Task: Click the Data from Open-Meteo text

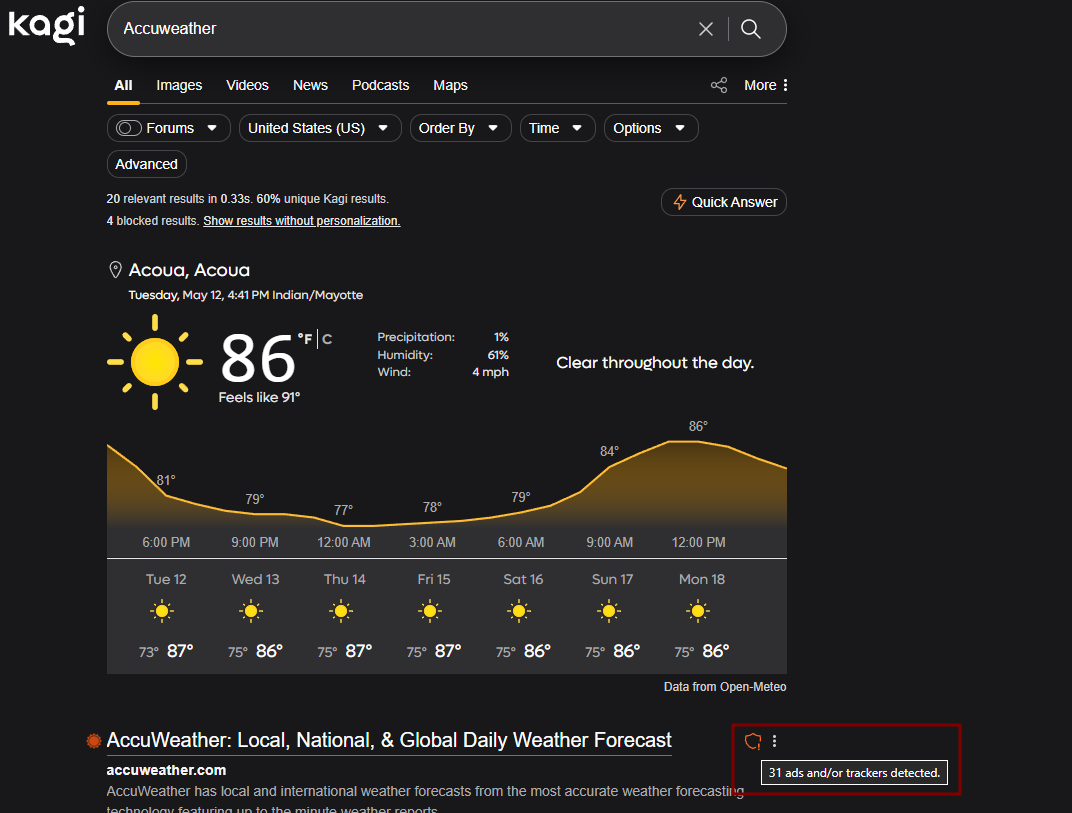Action: [x=725, y=687]
